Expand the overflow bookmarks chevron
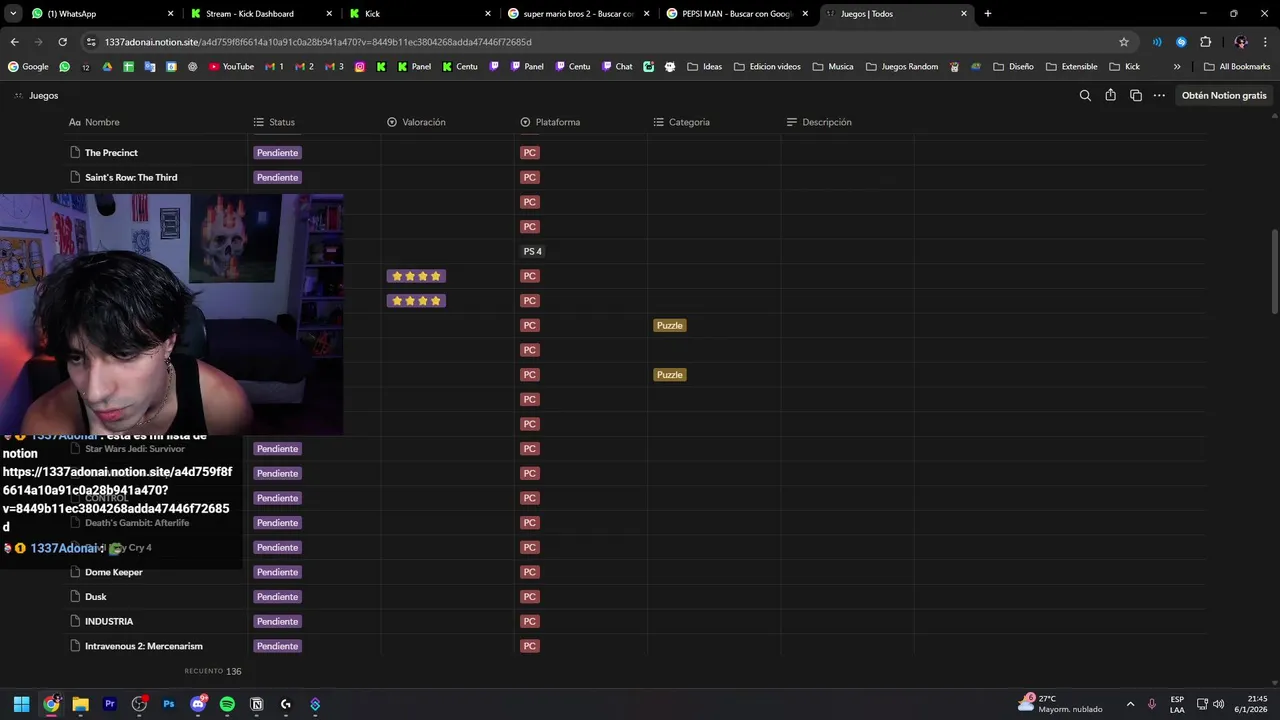 [x=1177, y=67]
